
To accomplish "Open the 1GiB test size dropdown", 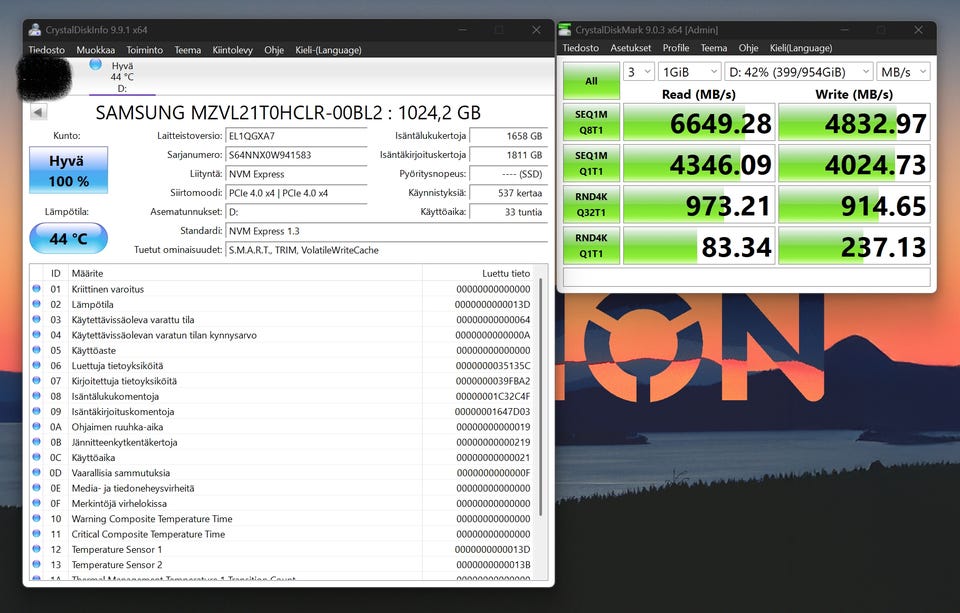I will click(689, 72).
